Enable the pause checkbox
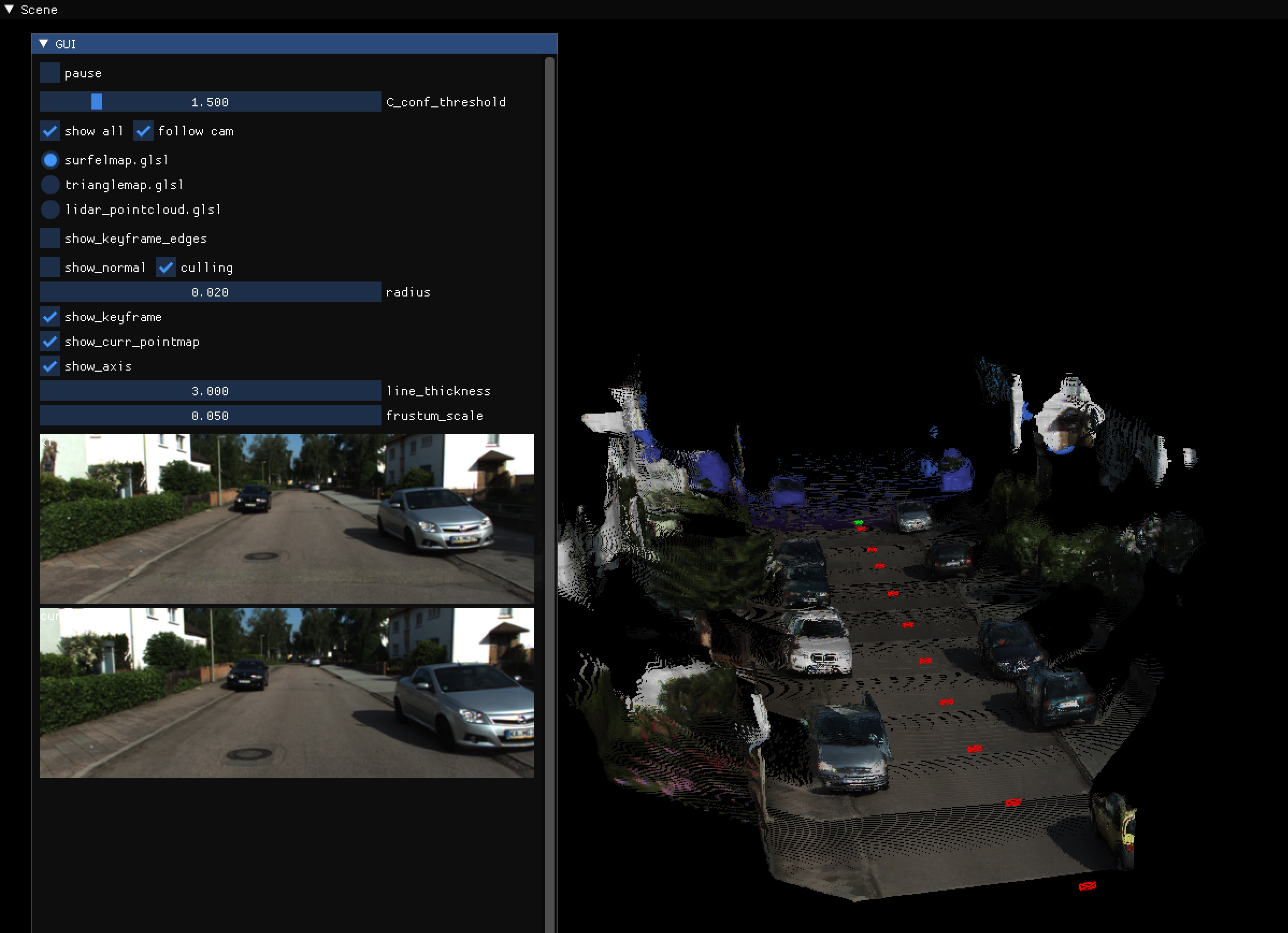This screenshot has height=933, width=1288. tap(50, 73)
